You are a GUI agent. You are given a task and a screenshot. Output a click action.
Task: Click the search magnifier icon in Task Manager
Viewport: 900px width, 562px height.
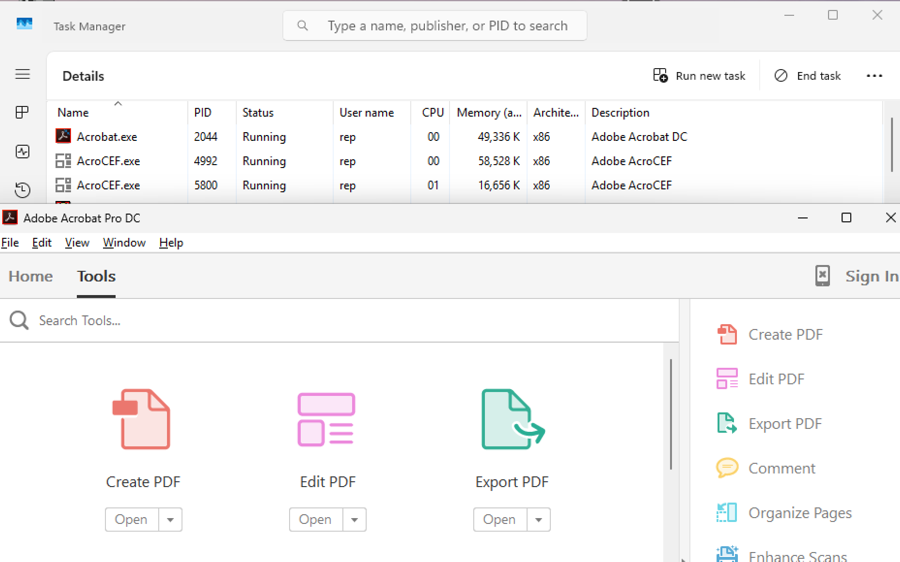click(x=302, y=25)
